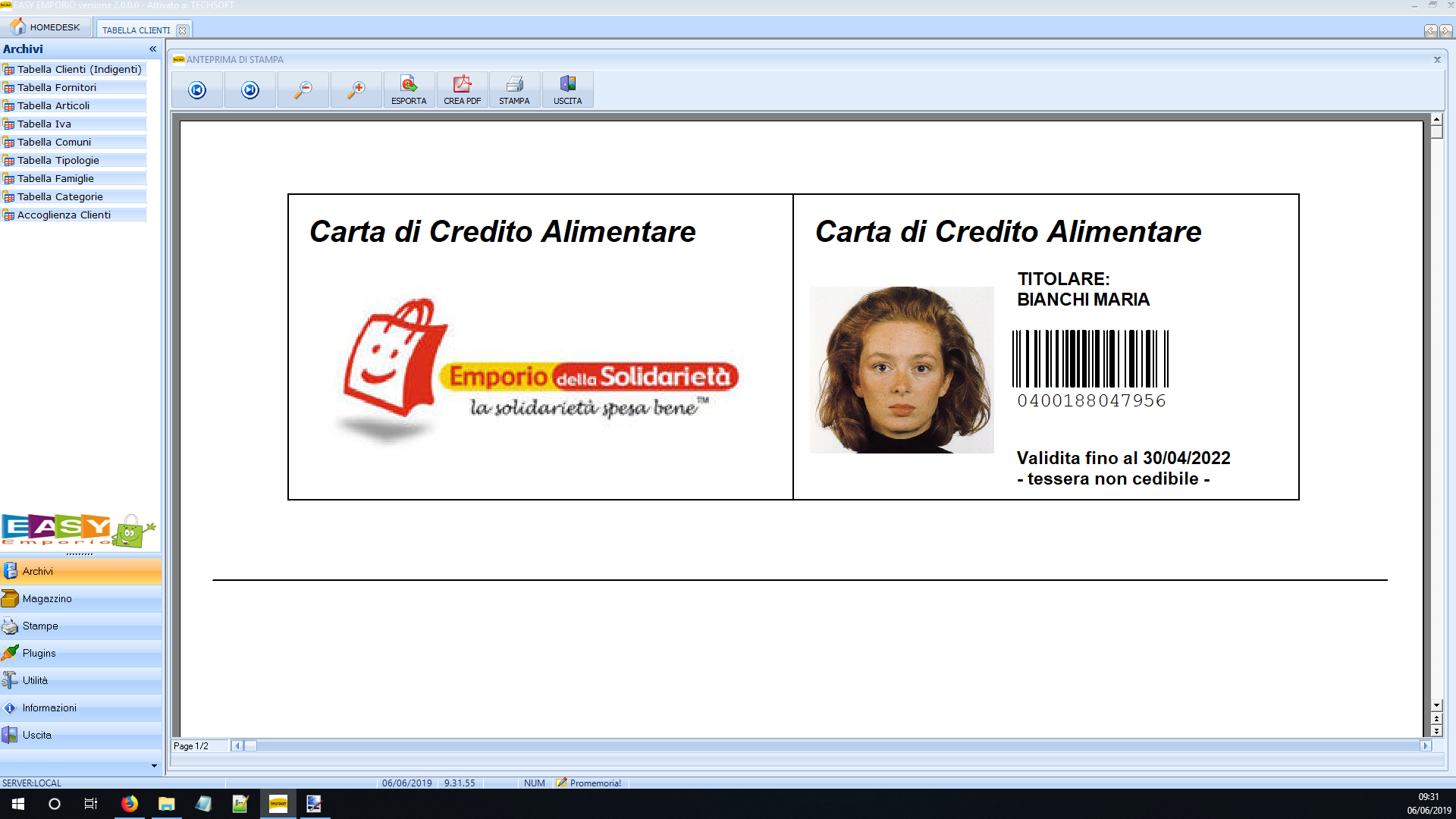Open Tabella Famiglie

(x=74, y=178)
